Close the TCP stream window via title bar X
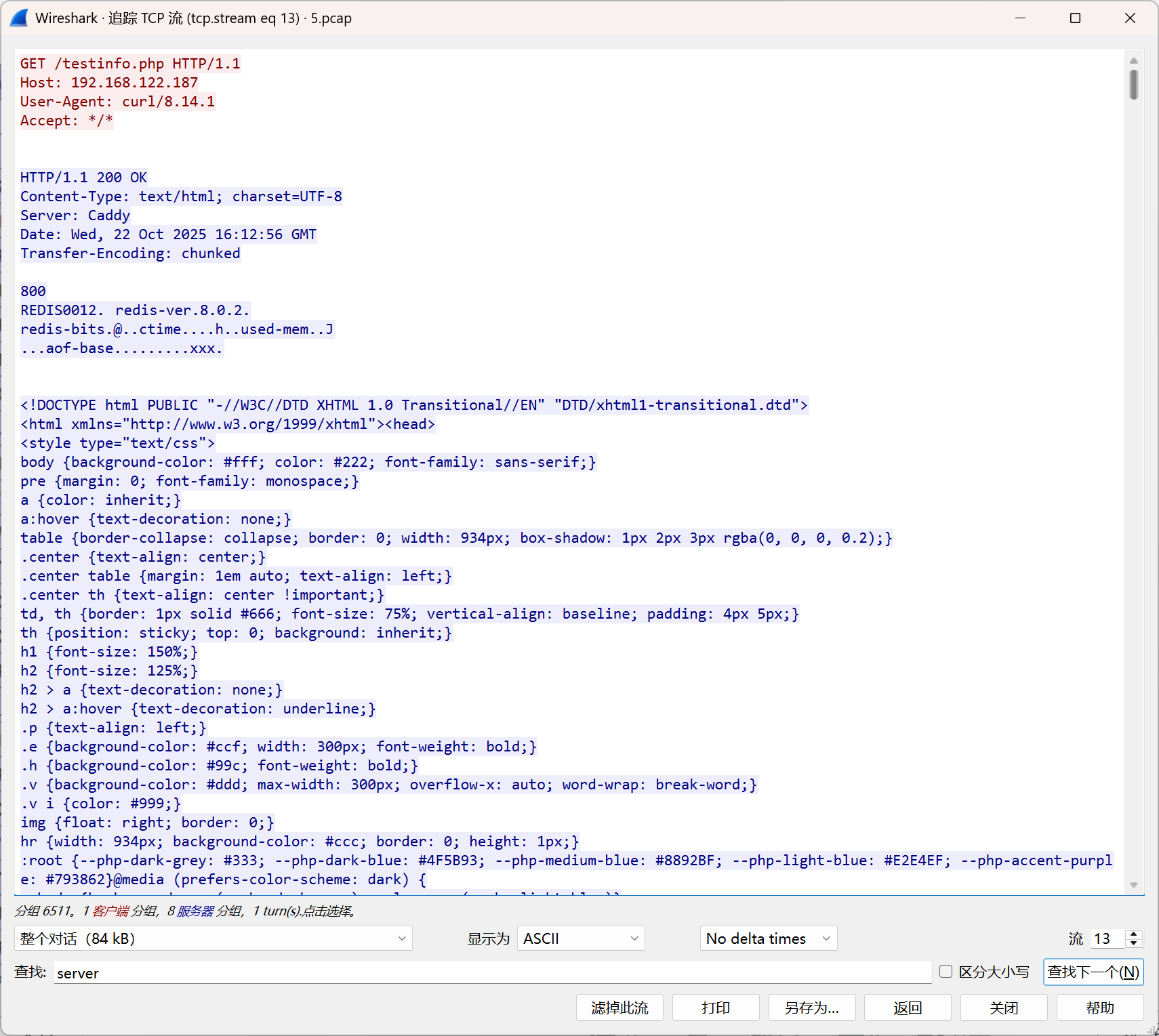The width and height of the screenshot is (1159, 1036). point(1130,18)
